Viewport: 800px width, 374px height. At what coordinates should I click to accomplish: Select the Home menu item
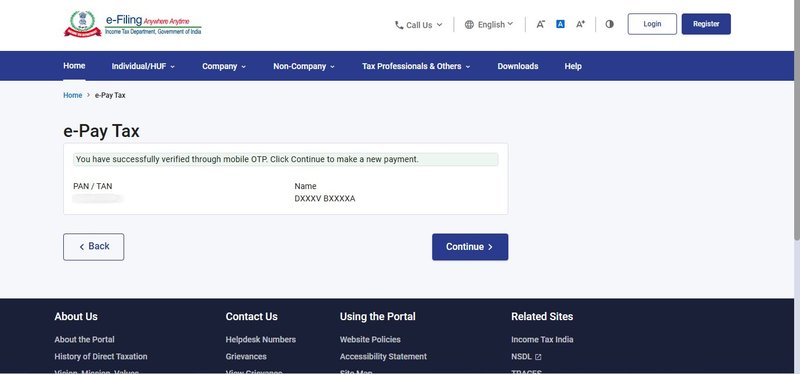pos(74,66)
